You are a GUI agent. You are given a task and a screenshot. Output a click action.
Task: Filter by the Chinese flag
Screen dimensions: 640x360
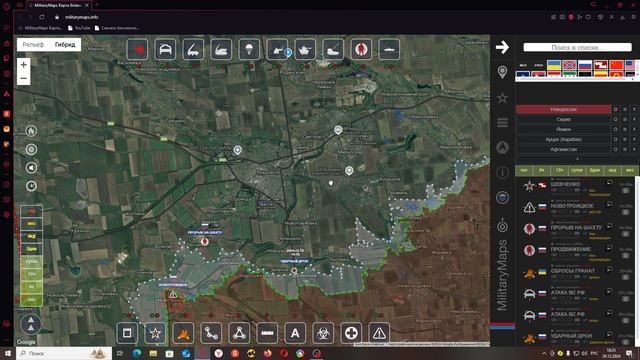(616, 65)
